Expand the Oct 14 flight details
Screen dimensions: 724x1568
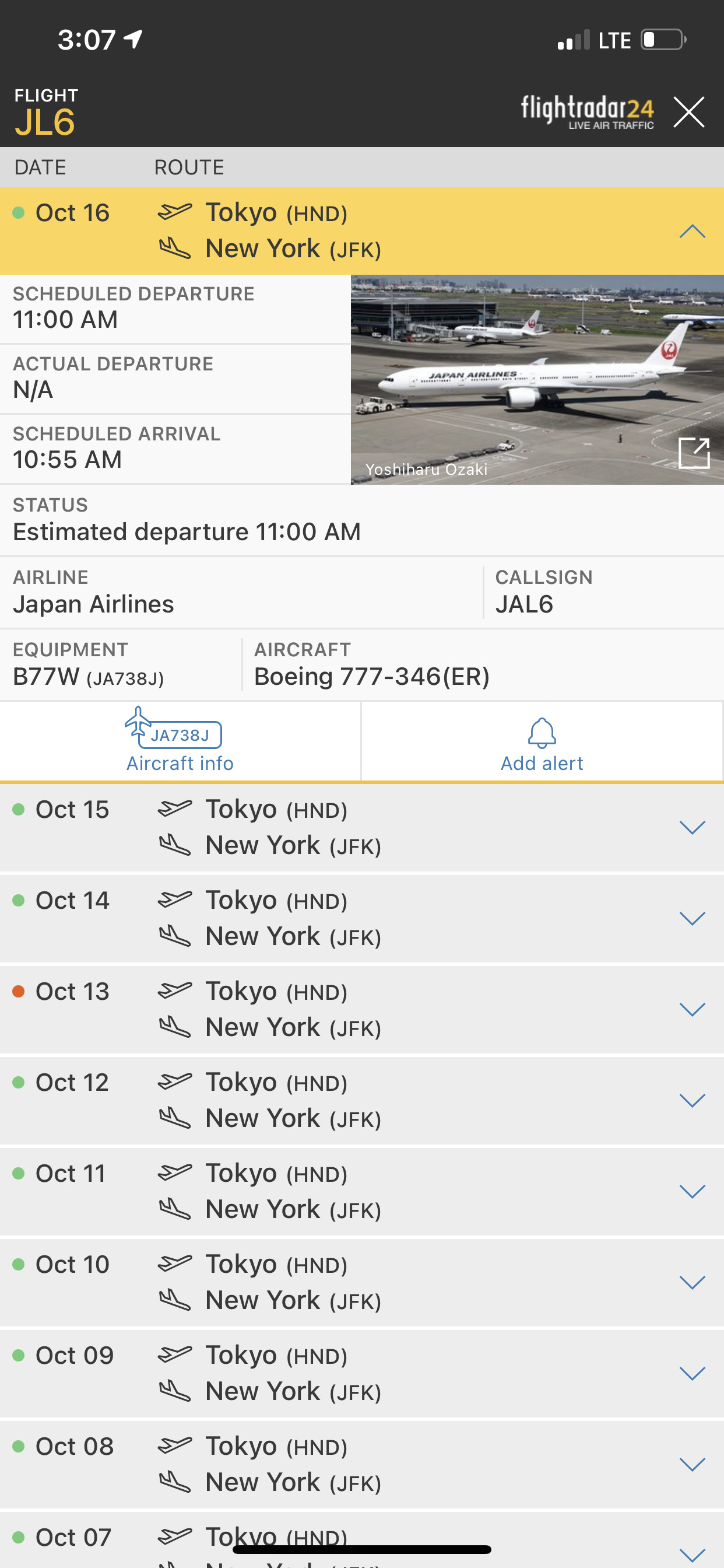coord(692,919)
